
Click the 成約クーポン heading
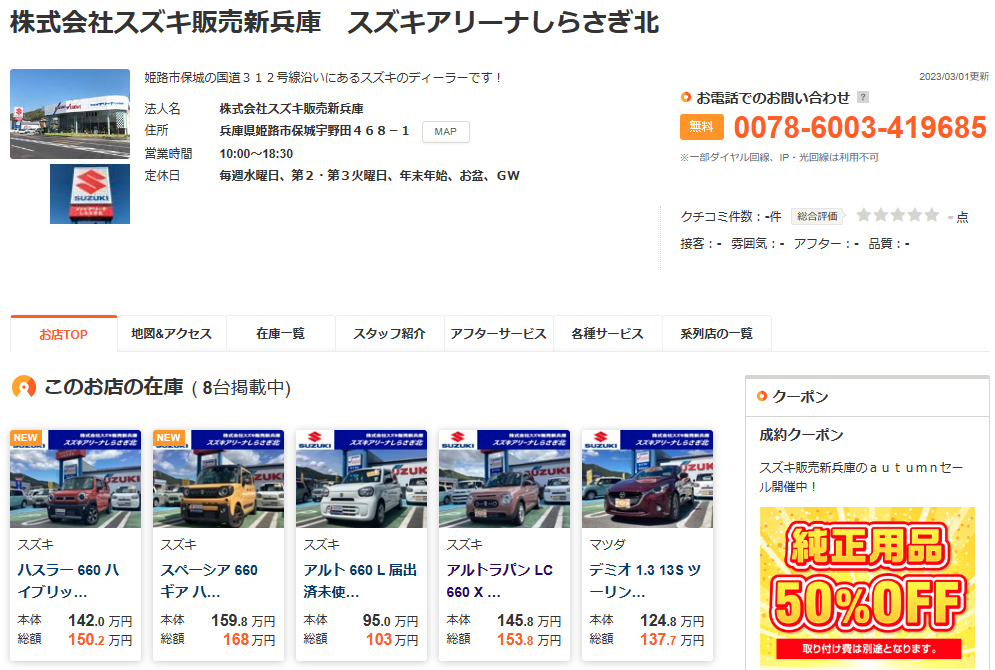tap(801, 435)
